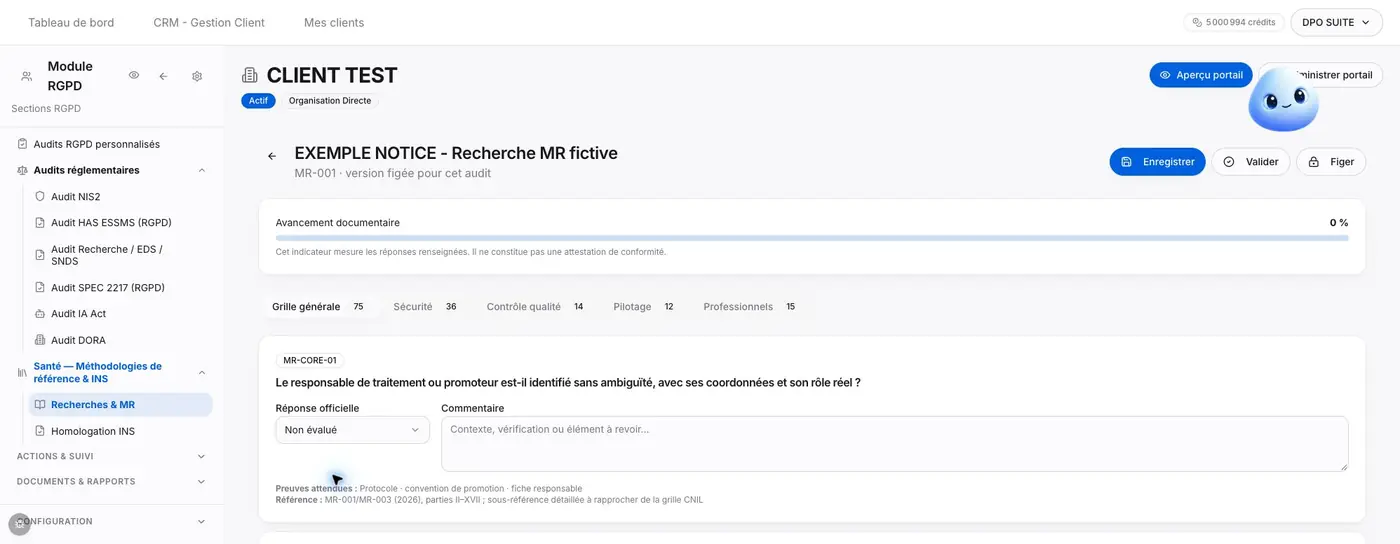Screen dimensions: 1400x544
Task: Click the file icon of Audit Recherche / EDS
Action: coord(40,255)
